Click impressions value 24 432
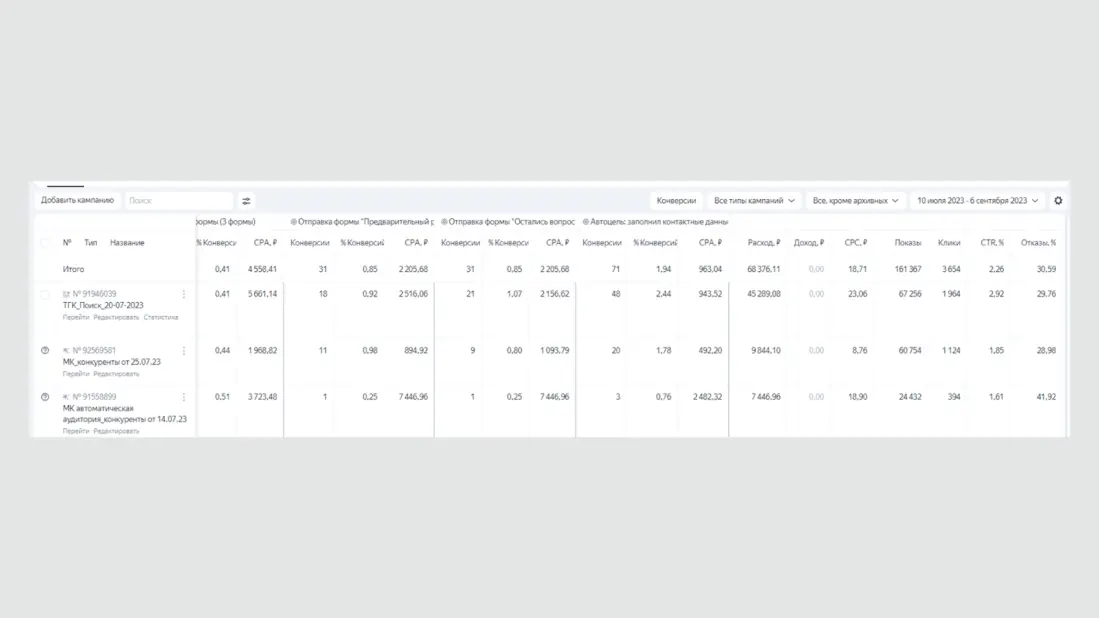Viewport: 1099px width, 618px height. coord(910,397)
